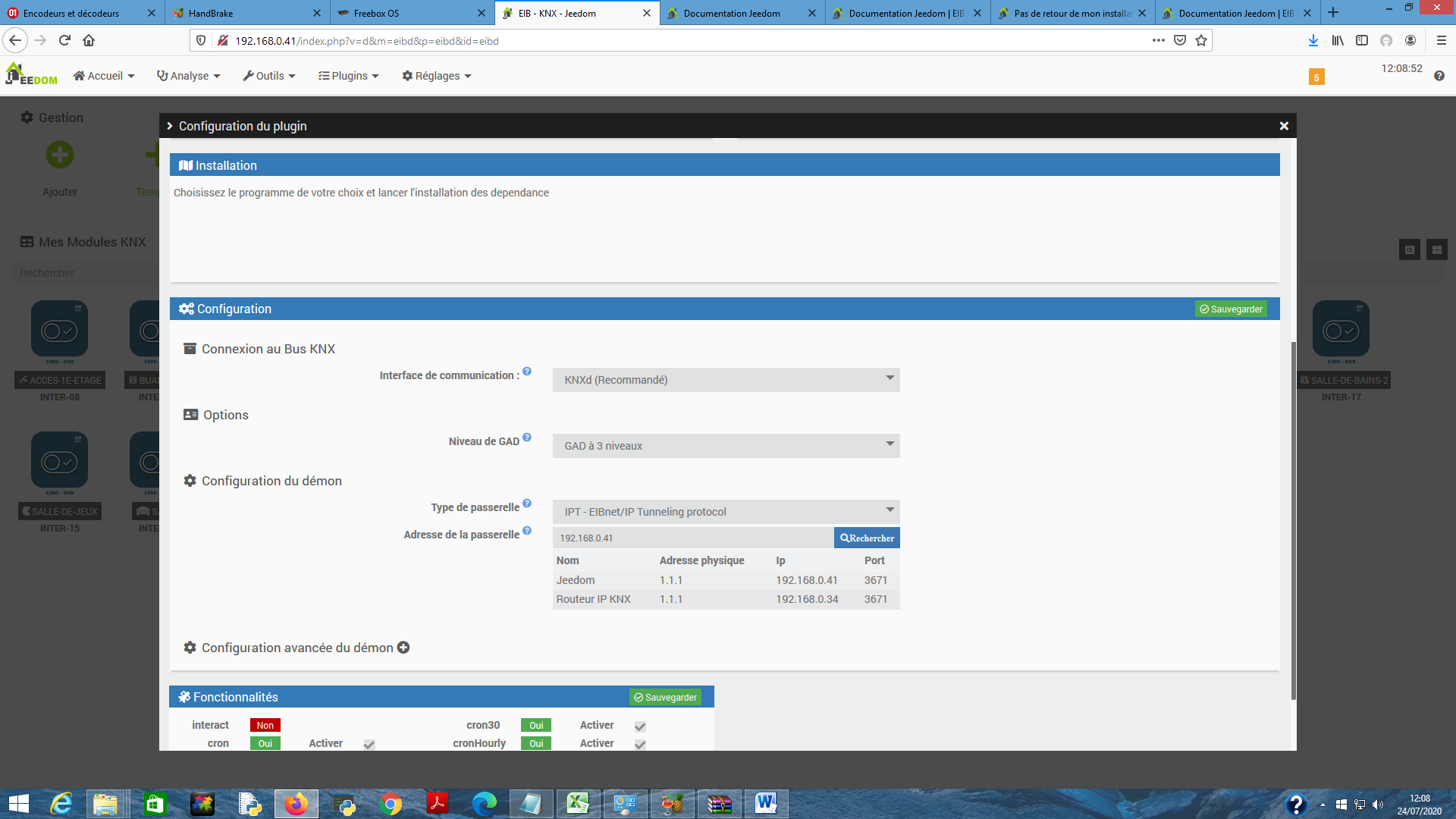
Task: Open Type de passerelle dropdown
Action: point(726,512)
